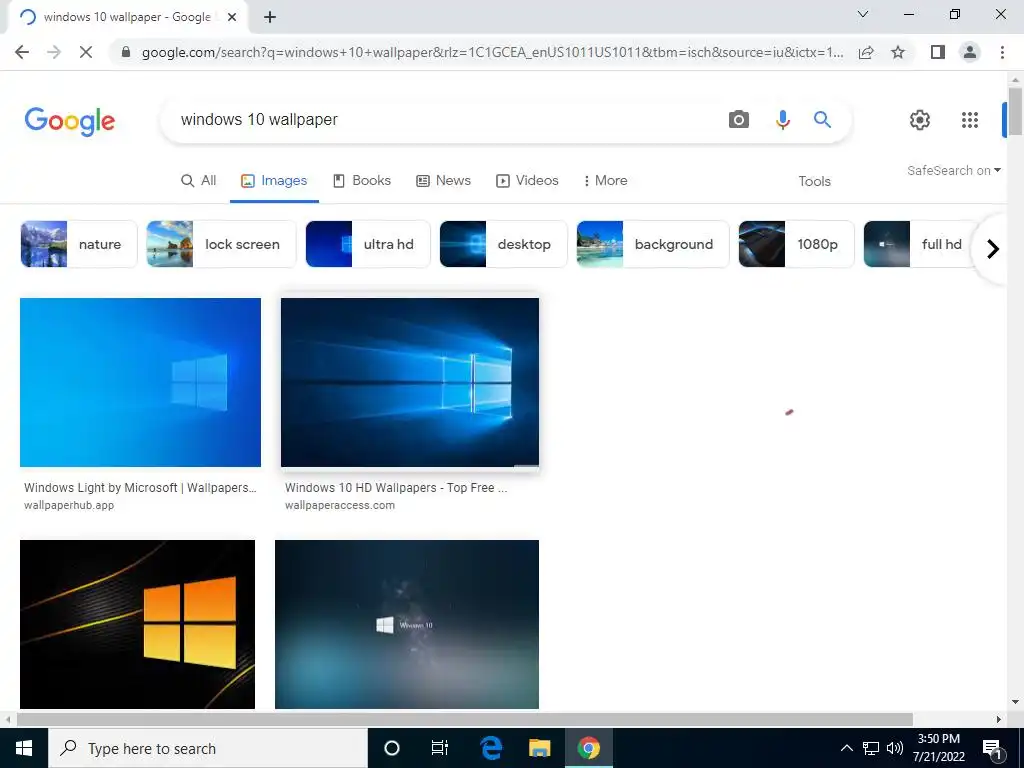
Task: Switch to the Books tab
Action: [x=362, y=181]
